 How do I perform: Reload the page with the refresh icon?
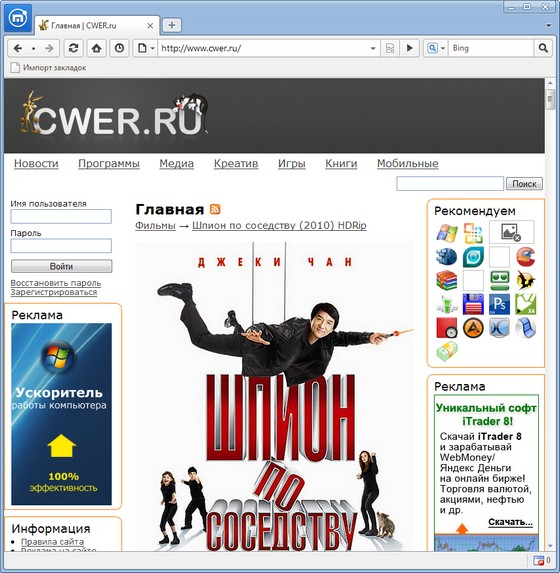pos(73,48)
